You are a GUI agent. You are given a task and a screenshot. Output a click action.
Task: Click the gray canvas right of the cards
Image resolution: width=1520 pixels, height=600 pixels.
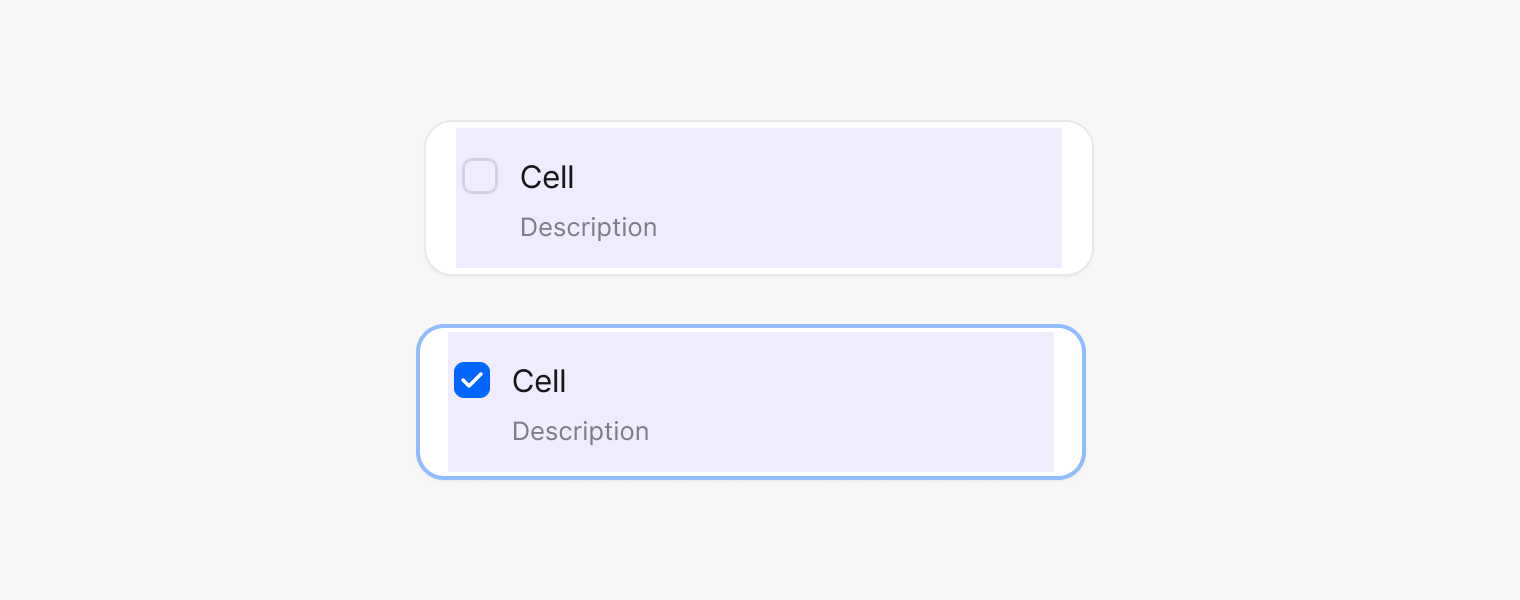click(x=1300, y=300)
